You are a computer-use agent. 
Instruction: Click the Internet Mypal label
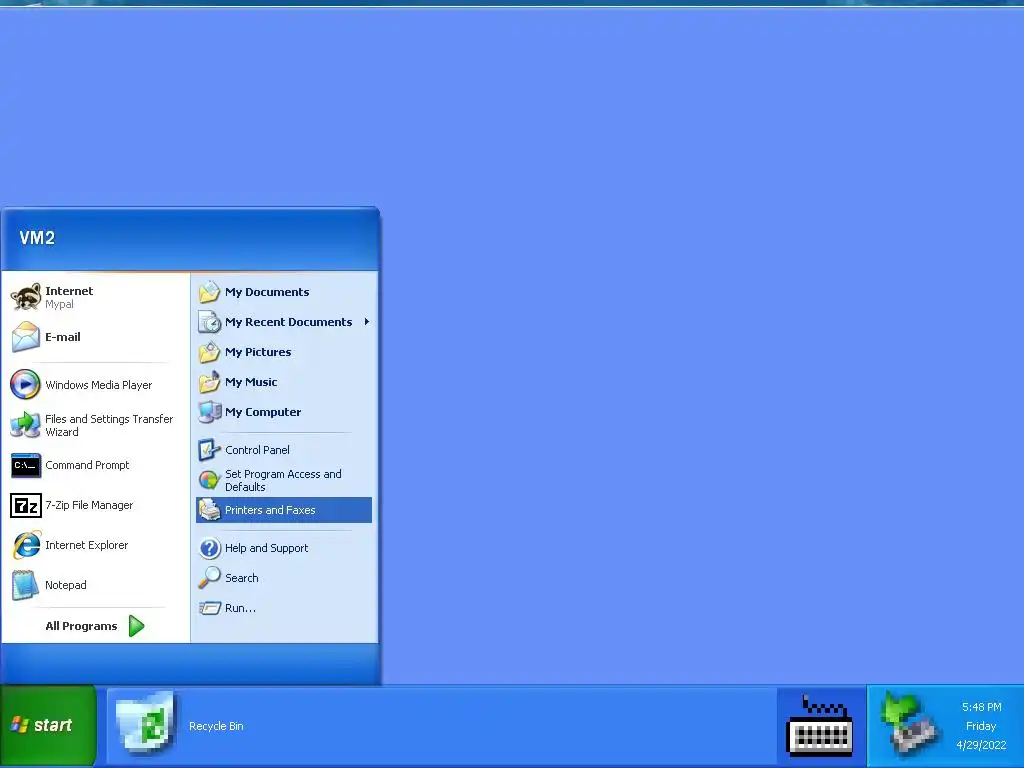(69, 297)
